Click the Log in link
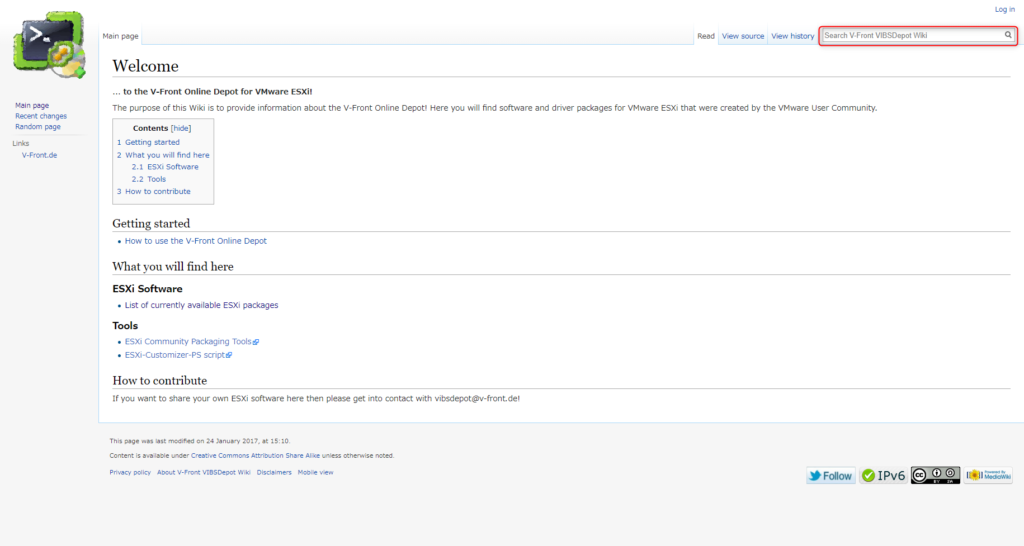Image resolution: width=1024 pixels, height=546 pixels. pyautogui.click(x=1004, y=9)
